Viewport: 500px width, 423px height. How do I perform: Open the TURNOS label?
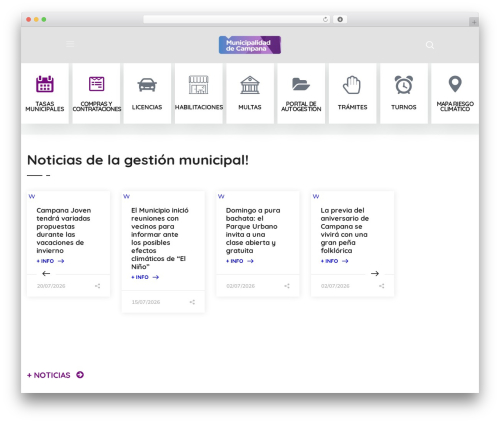click(x=404, y=107)
